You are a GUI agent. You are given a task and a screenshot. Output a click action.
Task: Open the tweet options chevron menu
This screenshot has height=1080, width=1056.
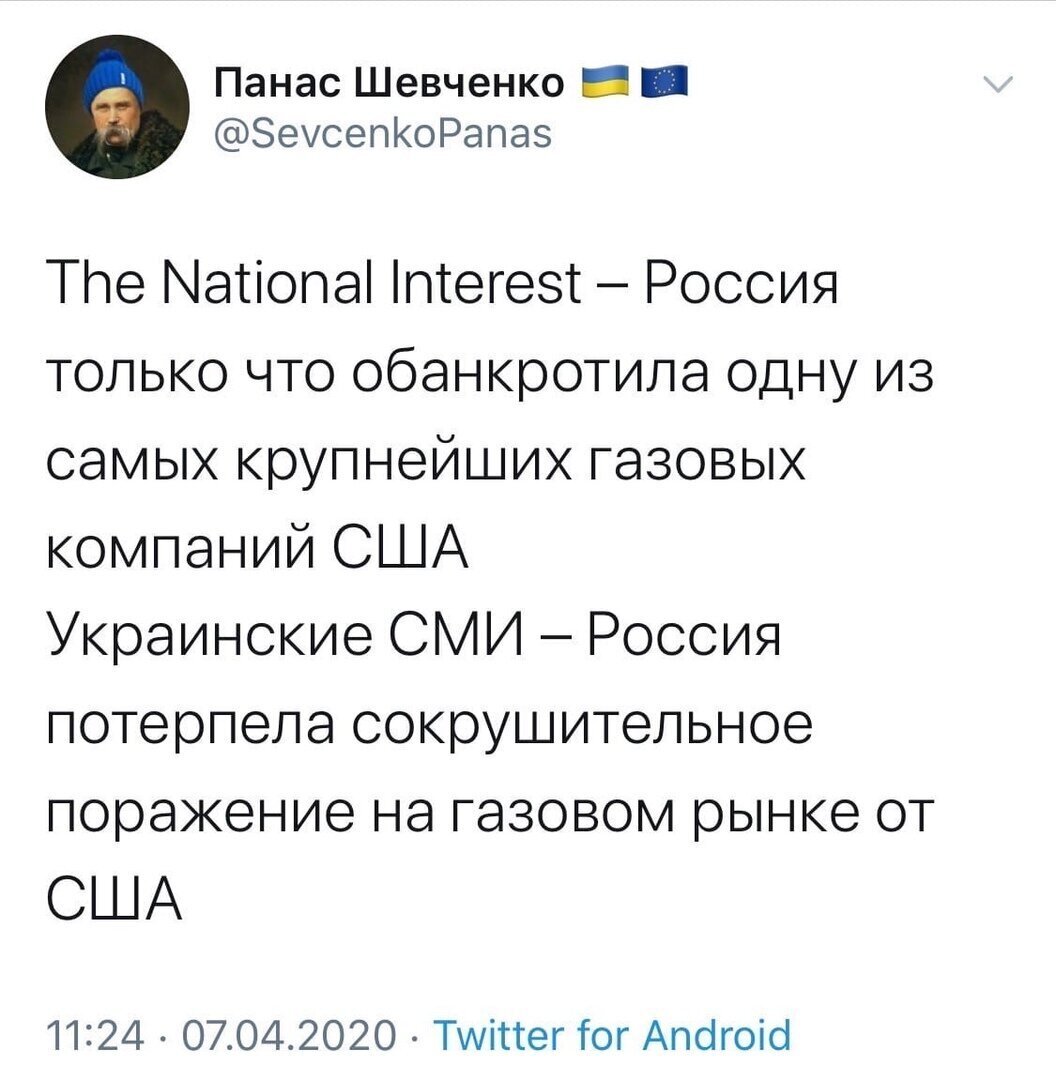[997, 84]
